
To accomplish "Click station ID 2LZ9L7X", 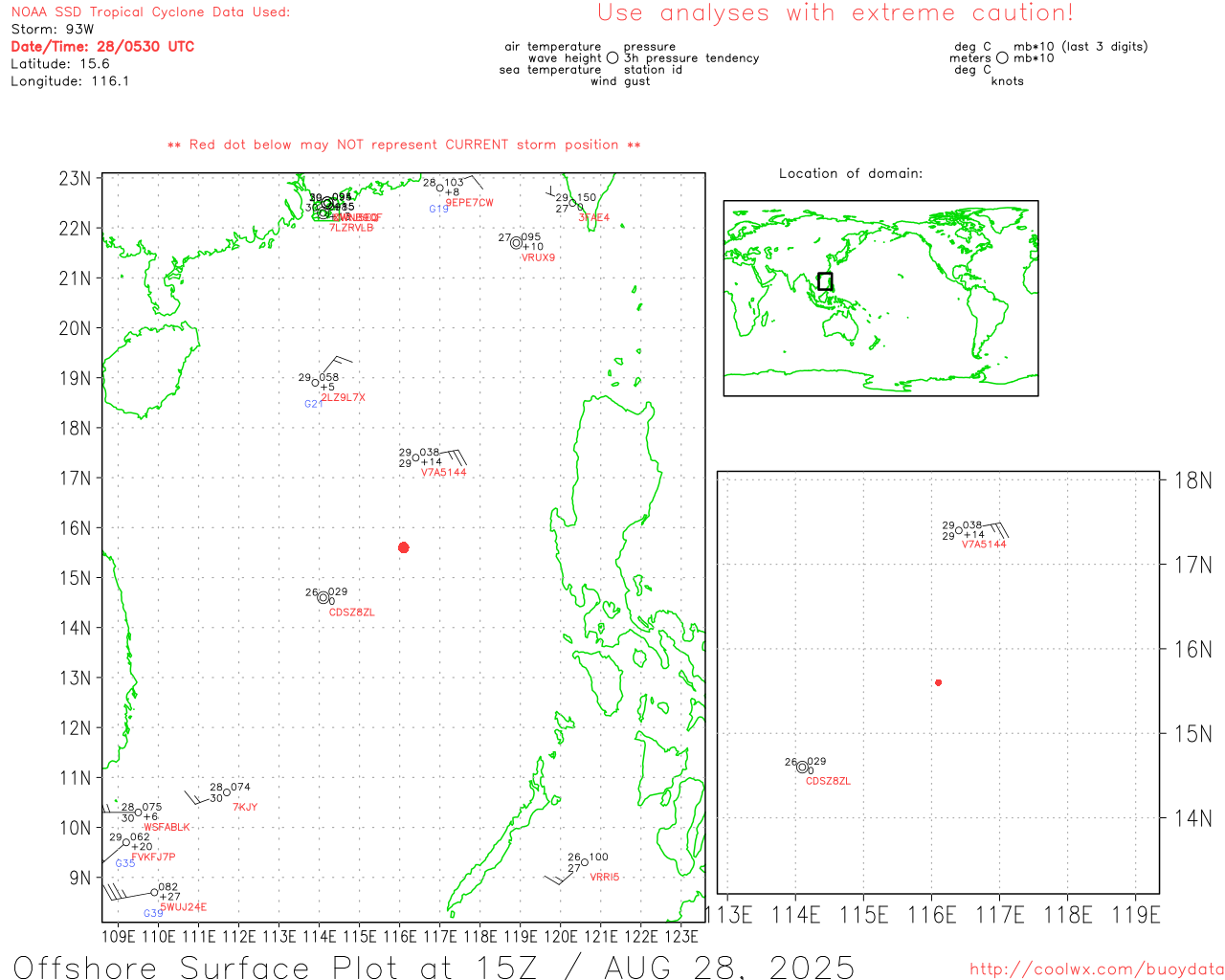I will pos(343,398).
